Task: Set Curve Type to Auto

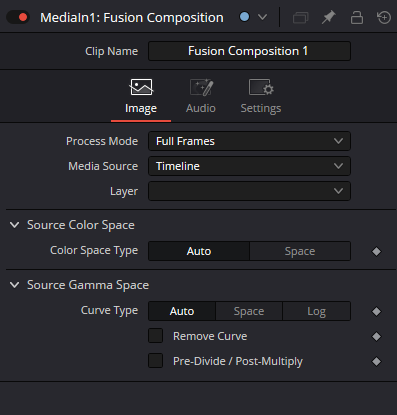Action: (182, 311)
